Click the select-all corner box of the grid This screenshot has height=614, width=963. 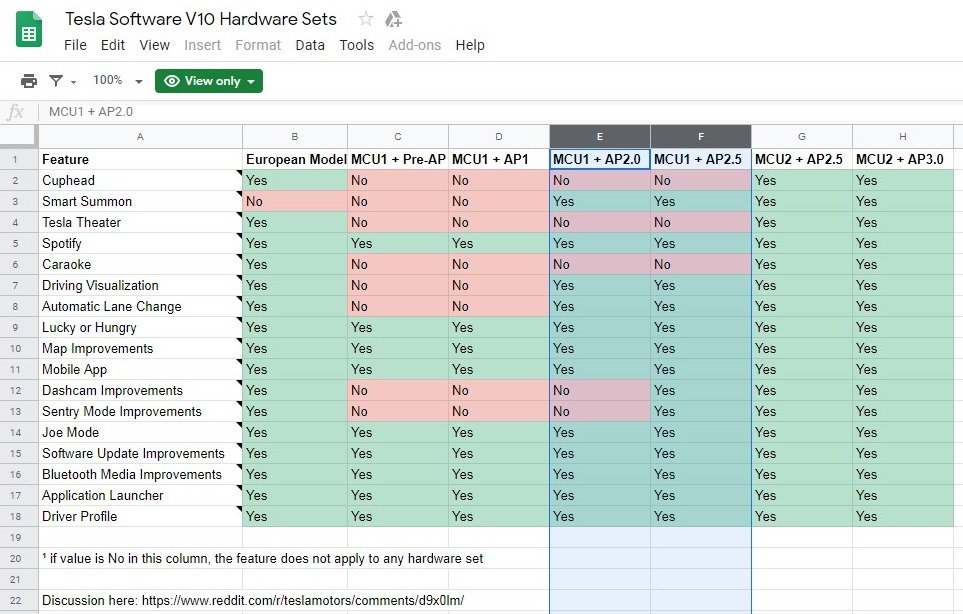pos(19,136)
